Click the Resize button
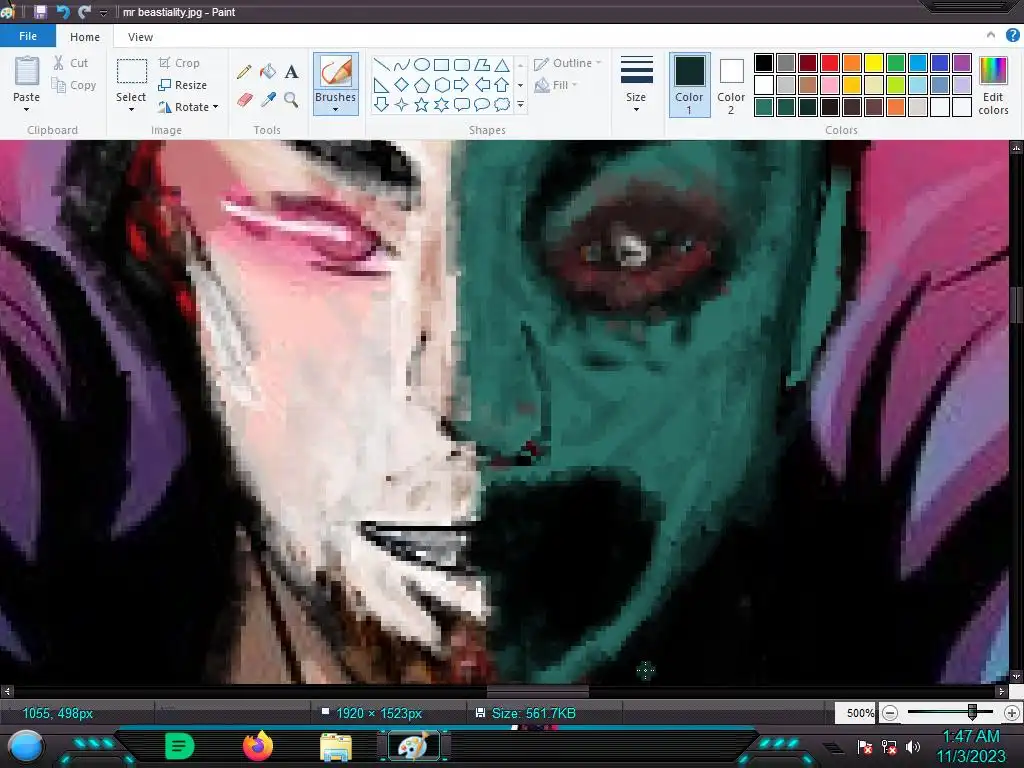1024x768 pixels. 183,85
